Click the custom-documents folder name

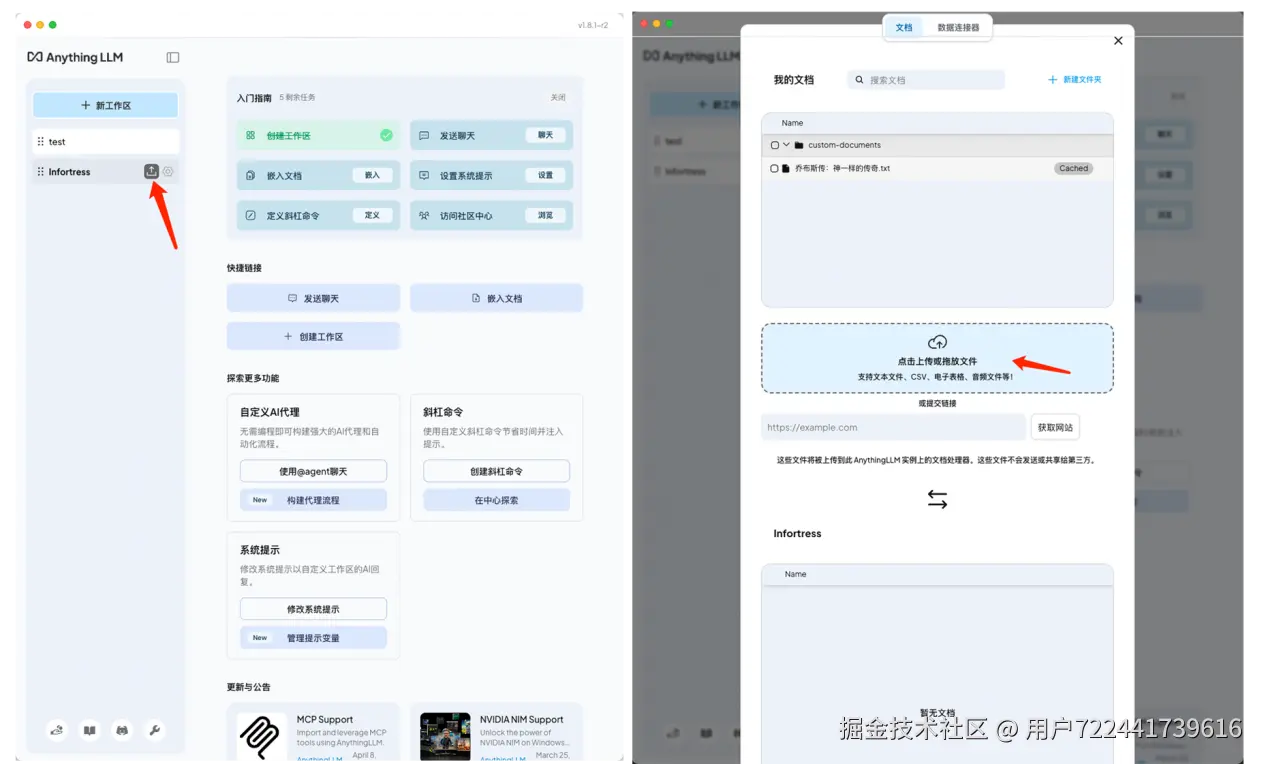coord(845,145)
